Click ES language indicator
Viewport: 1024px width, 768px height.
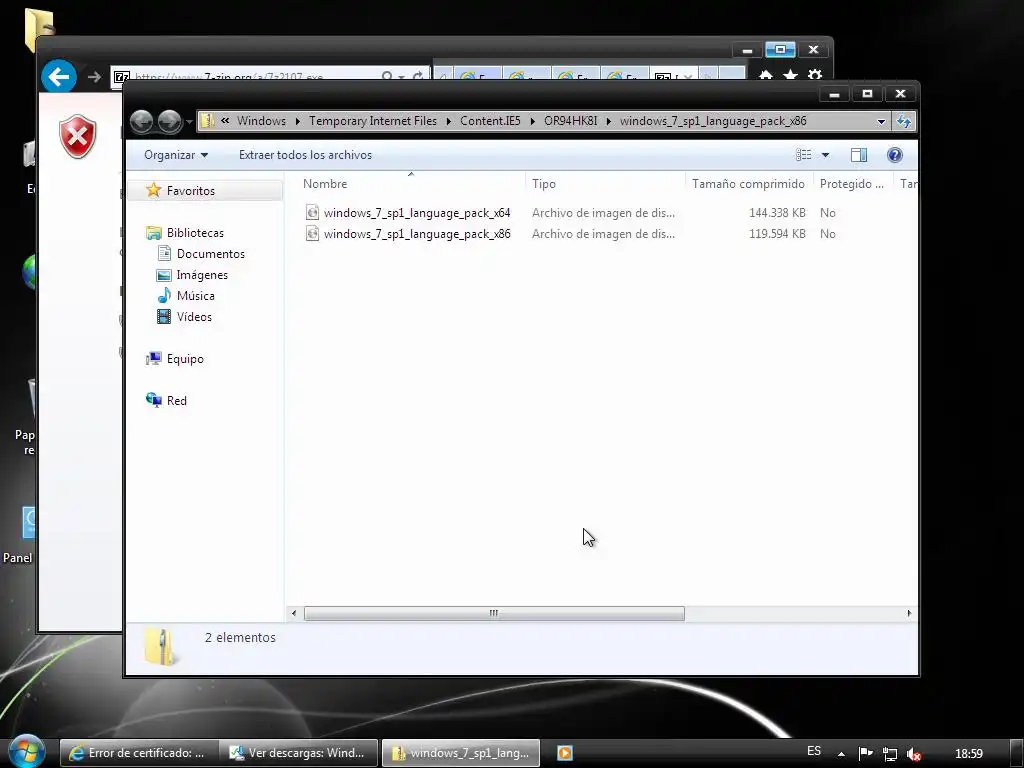(x=814, y=751)
